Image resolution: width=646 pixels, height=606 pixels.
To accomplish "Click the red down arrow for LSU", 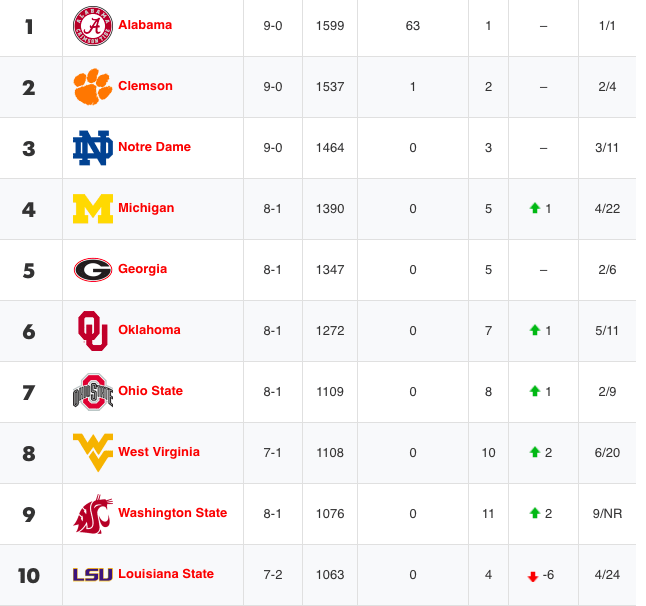I will [x=533, y=577].
